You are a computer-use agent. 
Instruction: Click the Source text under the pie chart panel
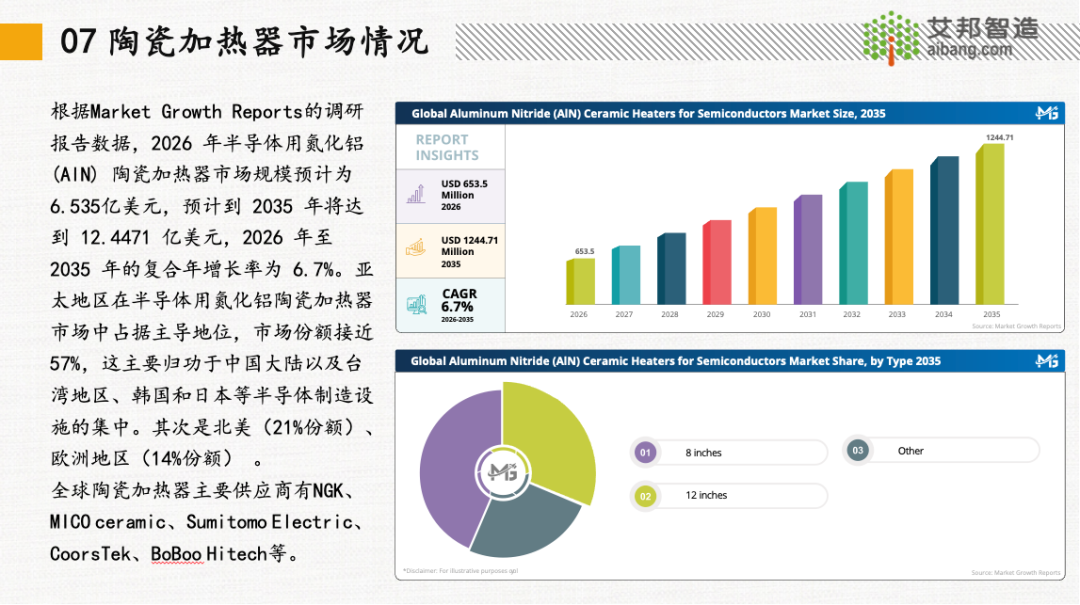(1016, 573)
